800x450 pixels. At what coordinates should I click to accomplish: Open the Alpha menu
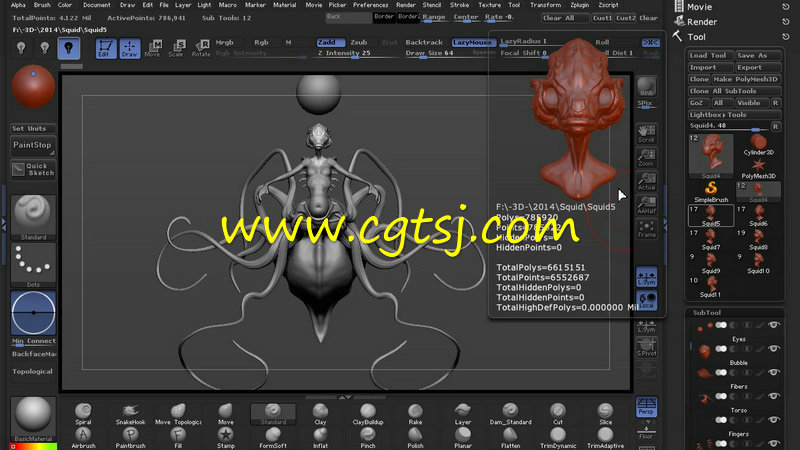(18, 5)
